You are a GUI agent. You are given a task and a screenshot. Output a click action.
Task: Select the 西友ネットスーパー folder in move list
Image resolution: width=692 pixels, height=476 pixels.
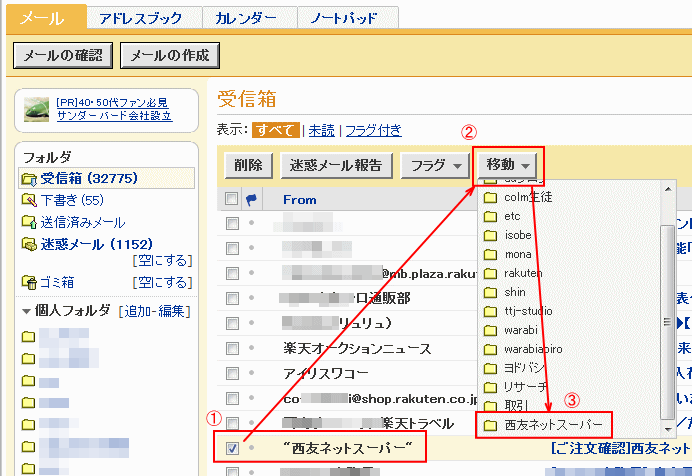(490, 425)
